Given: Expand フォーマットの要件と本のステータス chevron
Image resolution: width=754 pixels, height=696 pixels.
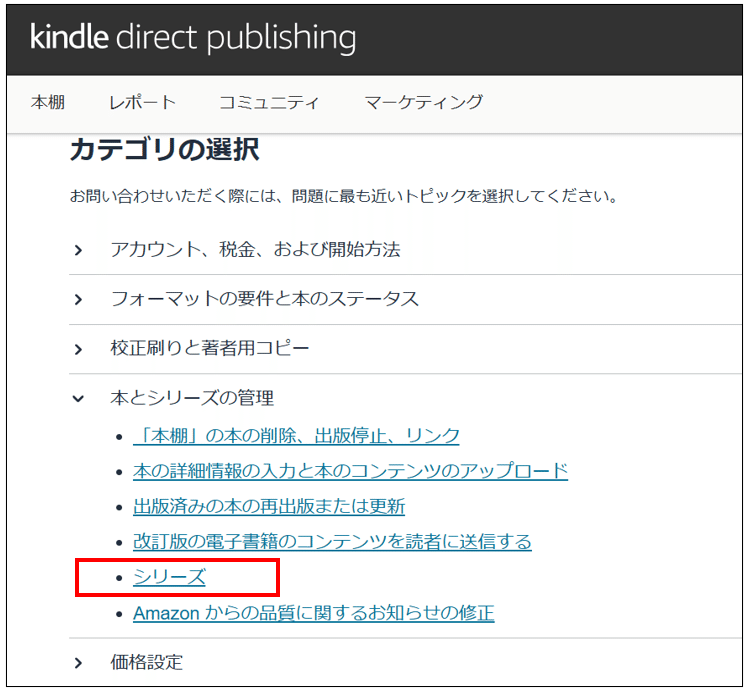Looking at the screenshot, I should [x=78, y=300].
